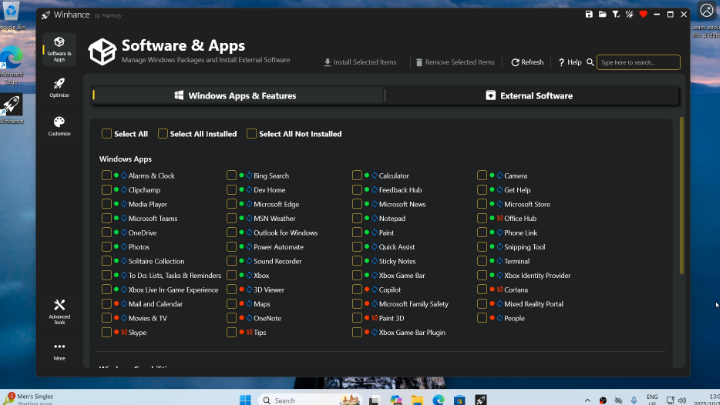Click the Xbox Identity Provider label
This screenshot has height=405, width=720.
[537, 275]
